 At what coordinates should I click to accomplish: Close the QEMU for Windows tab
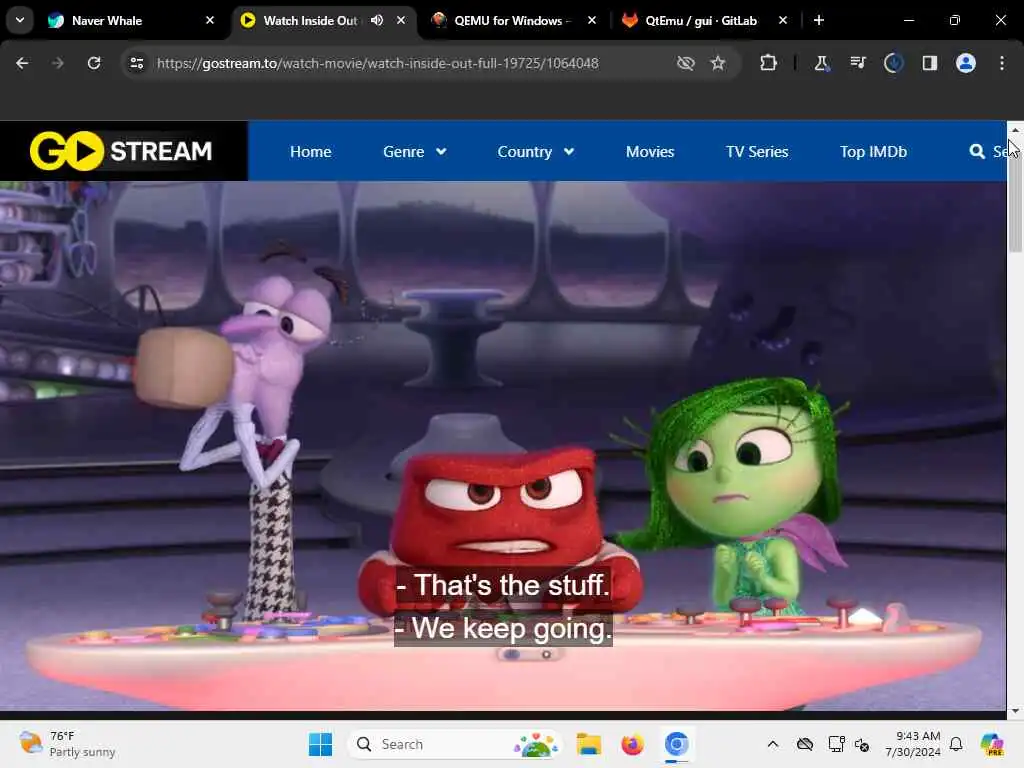coord(592,20)
